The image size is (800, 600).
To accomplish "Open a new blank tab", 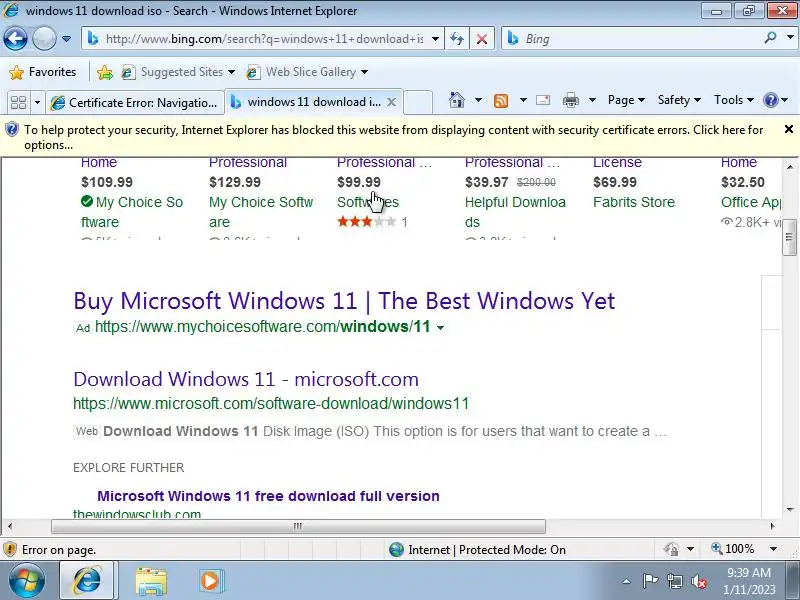I will pyautogui.click(x=418, y=102).
